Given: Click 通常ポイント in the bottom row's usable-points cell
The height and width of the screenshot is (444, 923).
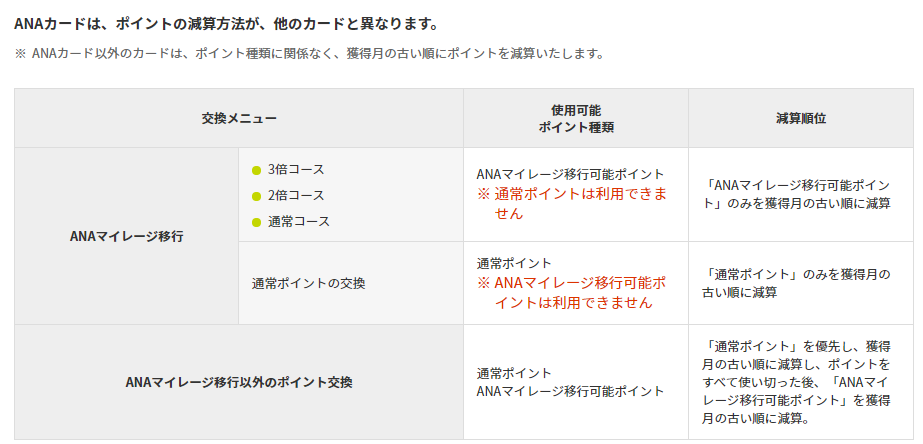Looking at the screenshot, I should 514,372.
